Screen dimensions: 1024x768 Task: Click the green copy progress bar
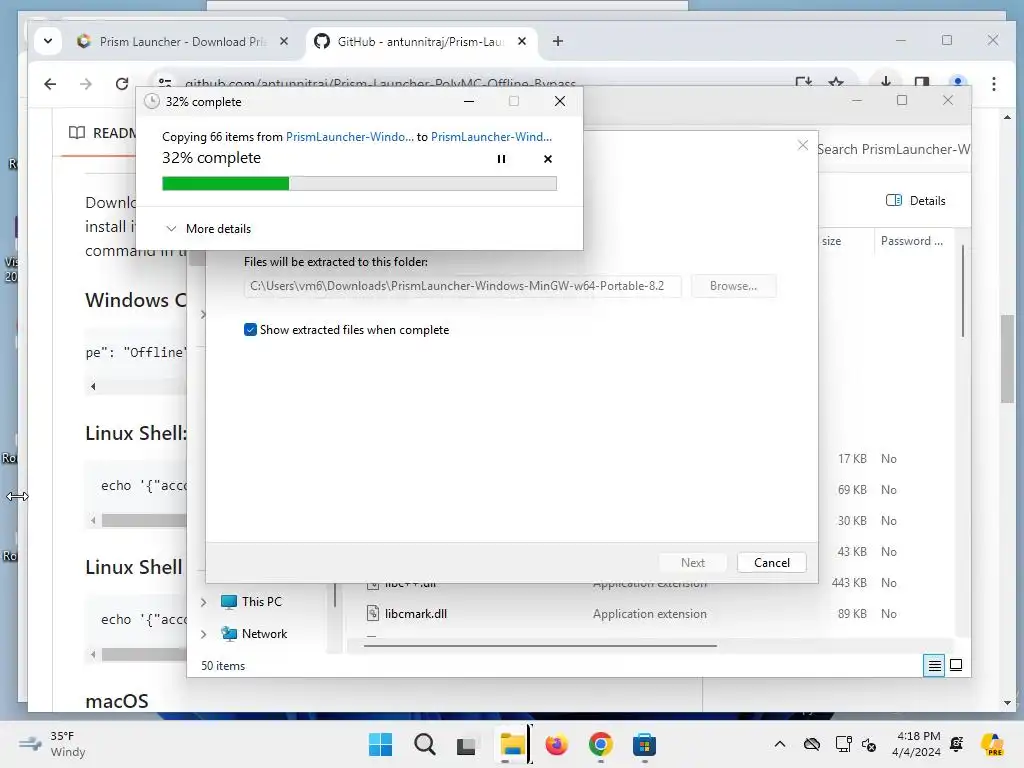359,184
